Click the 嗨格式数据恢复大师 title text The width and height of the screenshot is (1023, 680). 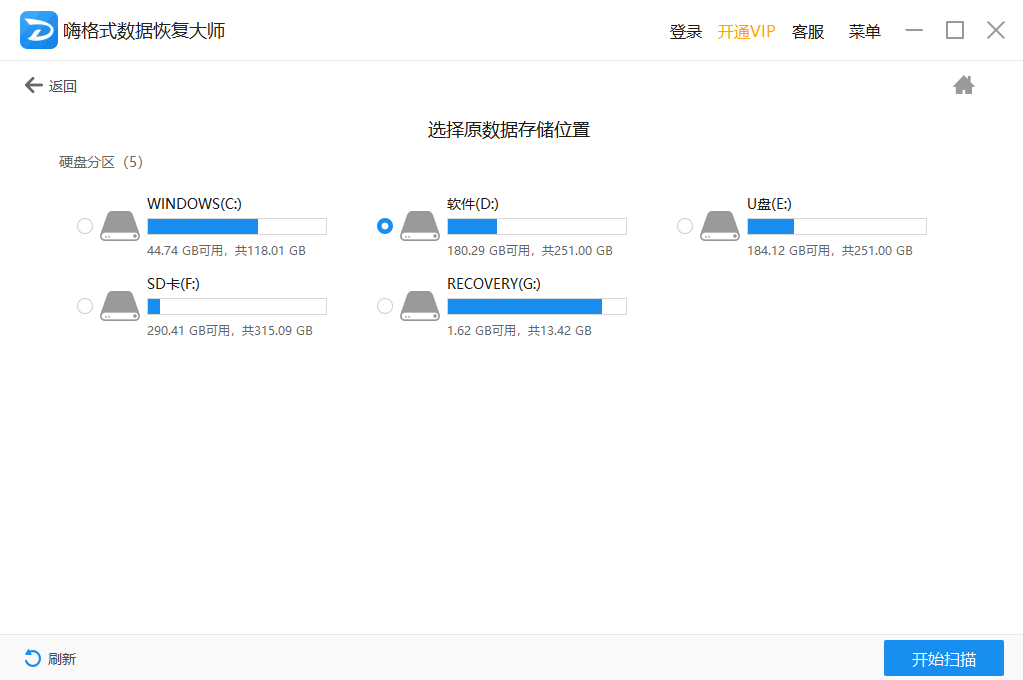tap(144, 31)
